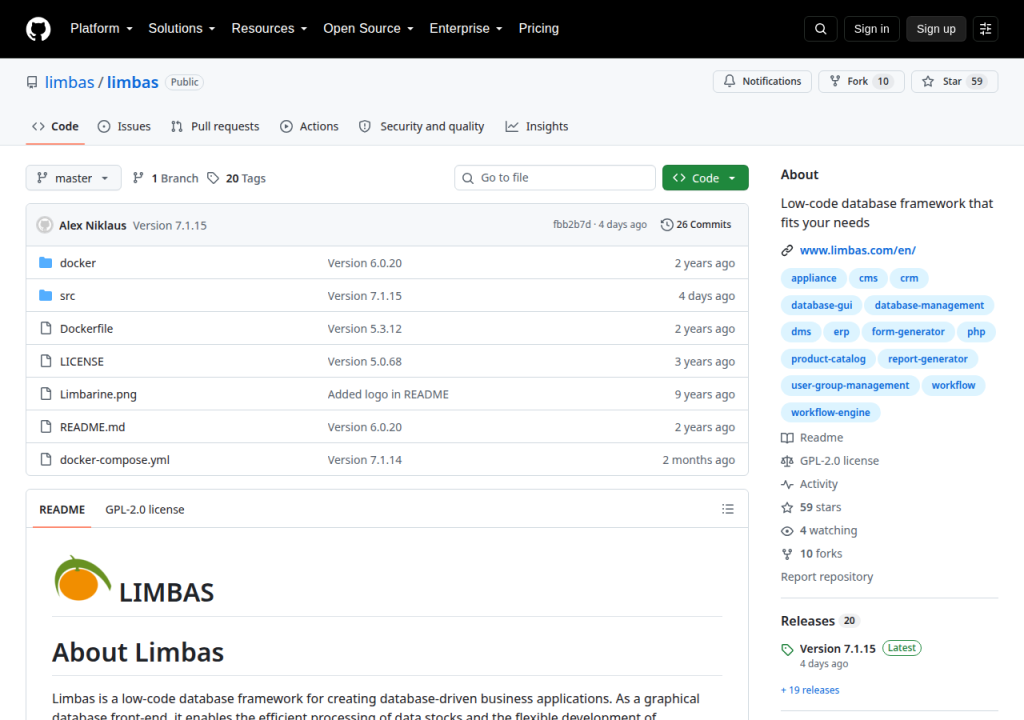Click Report repository link
The image size is (1024, 720).
tap(827, 577)
